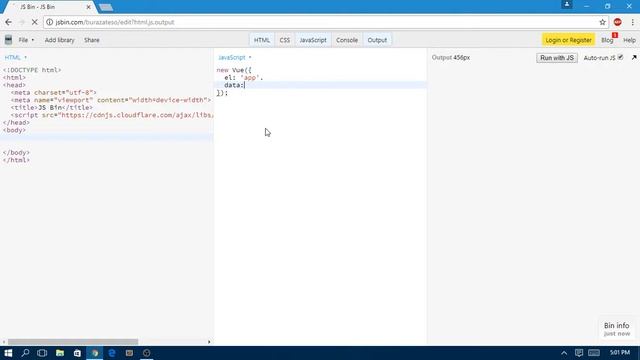Image resolution: width=640 pixels, height=360 pixels.
Task: Open the touch keyboard icon
Action: click(x=594, y=353)
